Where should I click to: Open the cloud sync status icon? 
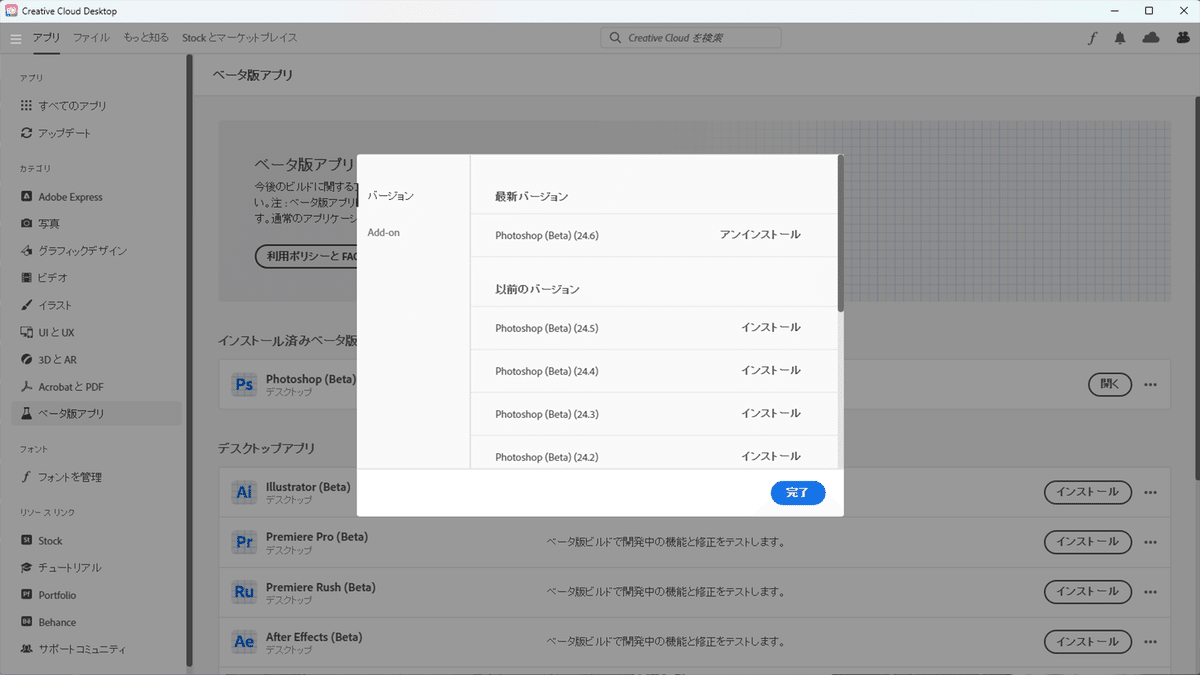1151,38
